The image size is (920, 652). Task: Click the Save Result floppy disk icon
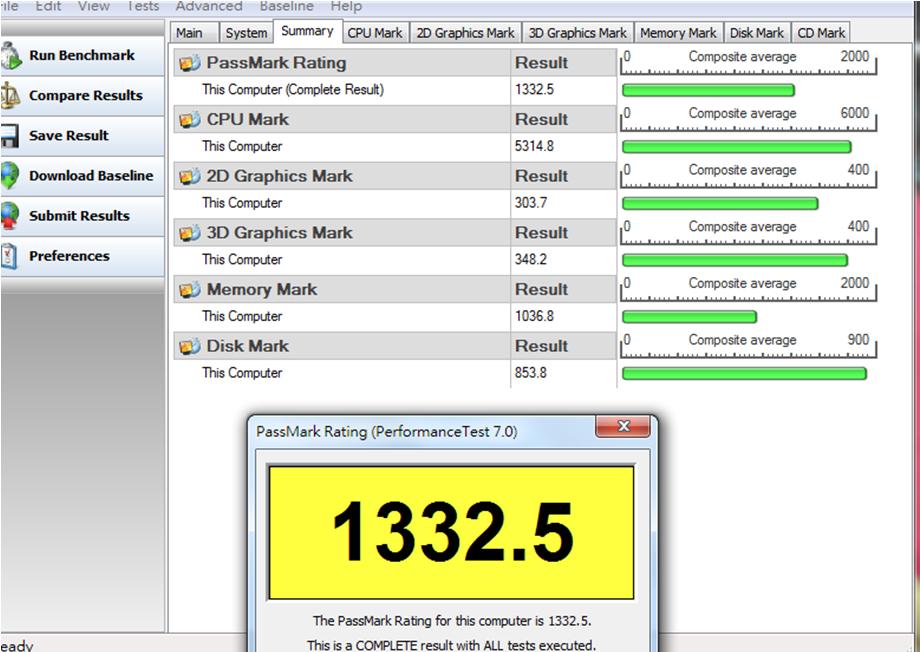(9, 136)
